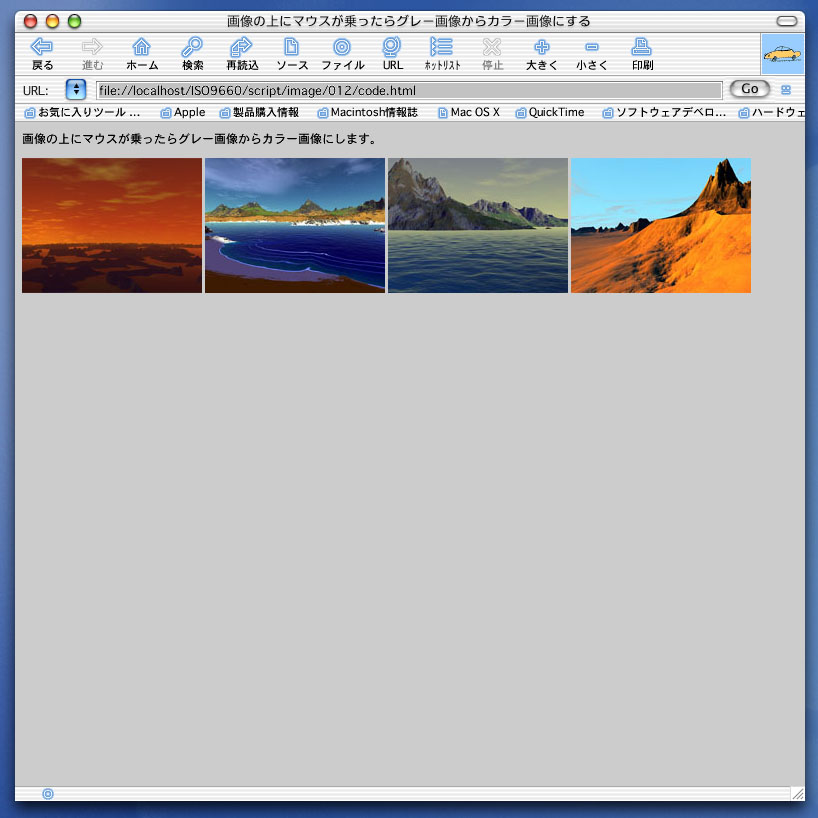This screenshot has width=818, height=818.
Task: Open Search (検索) magnifier icon
Action: point(192,47)
